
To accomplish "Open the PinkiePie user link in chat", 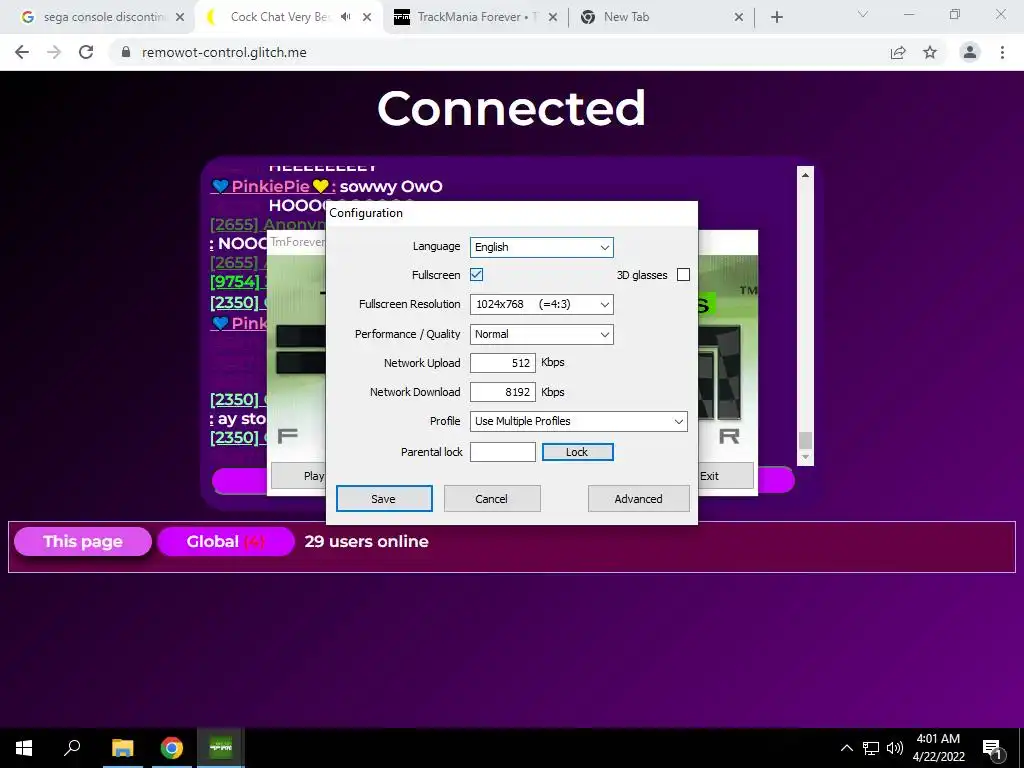I will point(270,186).
